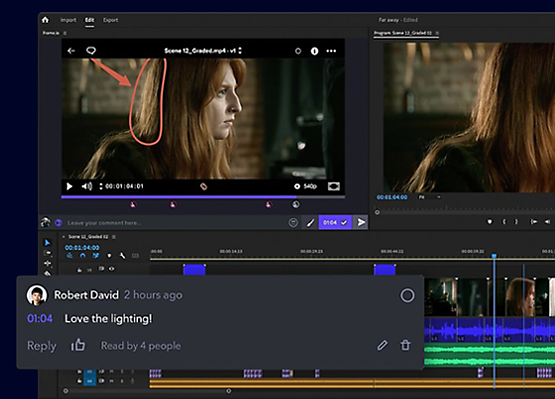Open the Frame.io comments speech bubble icon

[x=91, y=51]
